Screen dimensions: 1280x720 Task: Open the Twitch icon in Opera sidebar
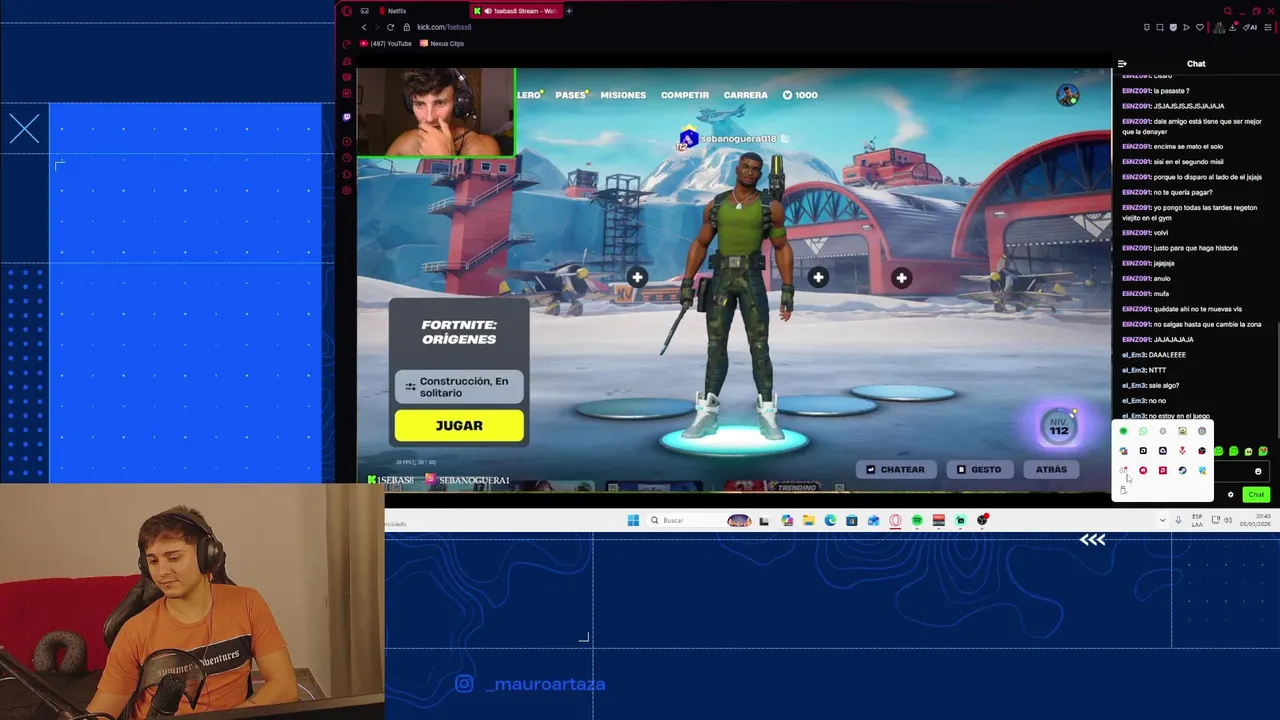(347, 117)
